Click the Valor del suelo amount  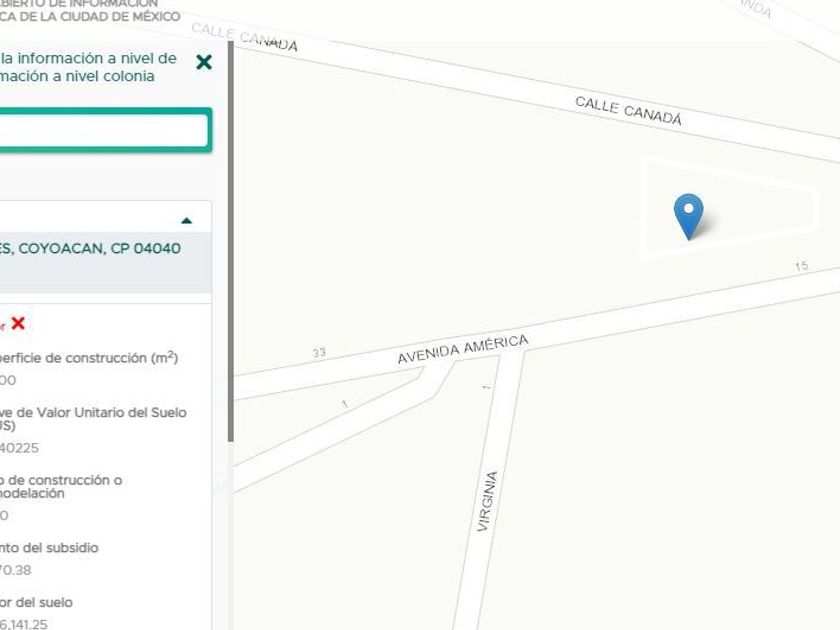tap(24, 624)
